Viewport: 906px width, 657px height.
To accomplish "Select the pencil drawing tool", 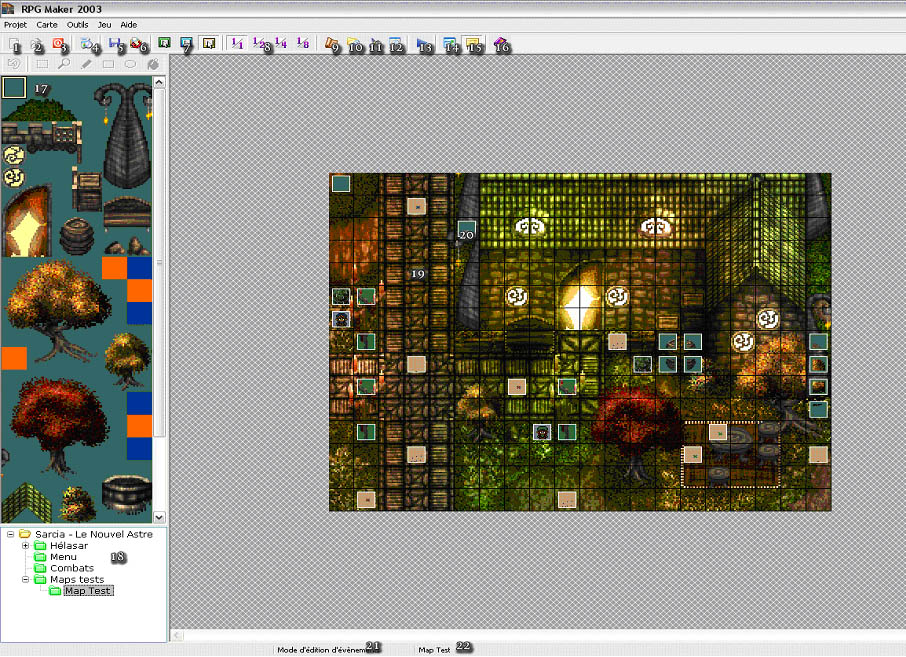I will pos(86,64).
